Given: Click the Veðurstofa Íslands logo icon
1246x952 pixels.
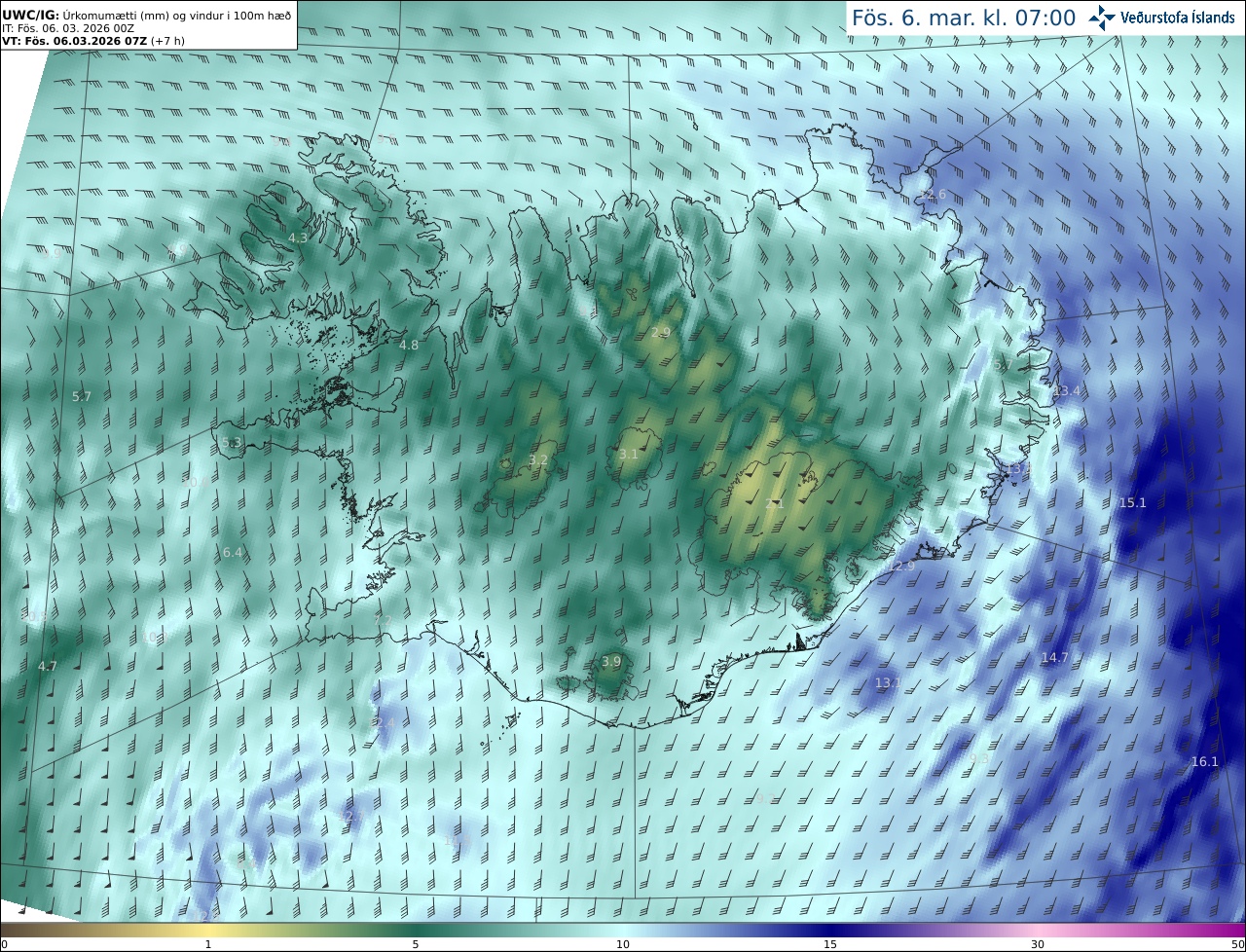Looking at the screenshot, I should pos(1102,18).
